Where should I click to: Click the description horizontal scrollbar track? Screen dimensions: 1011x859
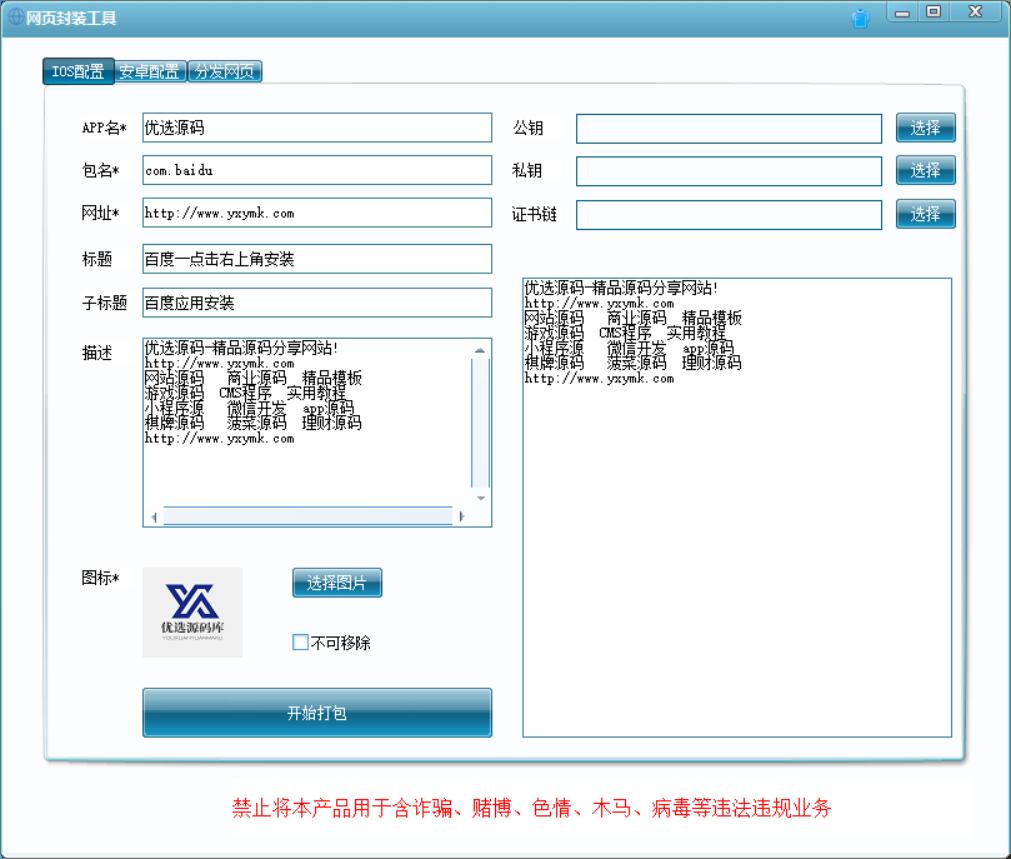pyautogui.click(x=308, y=517)
